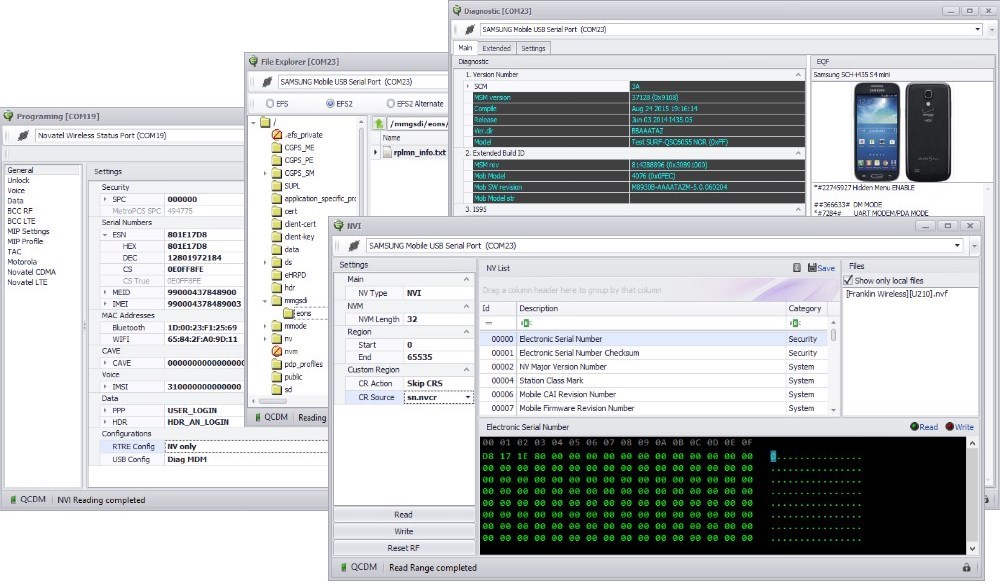
Task: Select the EFS radio button
Action: click(270, 103)
